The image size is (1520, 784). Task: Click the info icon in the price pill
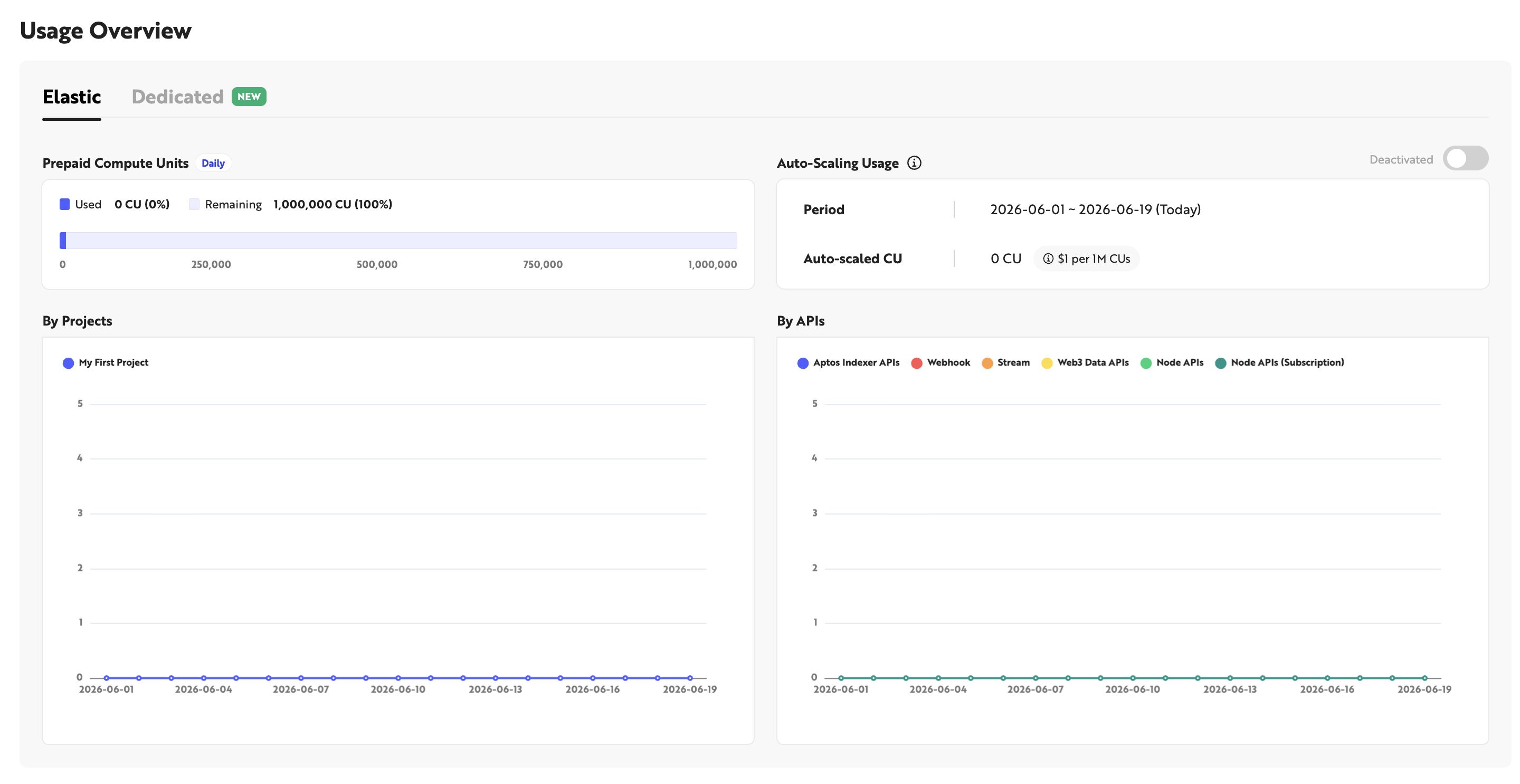(x=1048, y=259)
